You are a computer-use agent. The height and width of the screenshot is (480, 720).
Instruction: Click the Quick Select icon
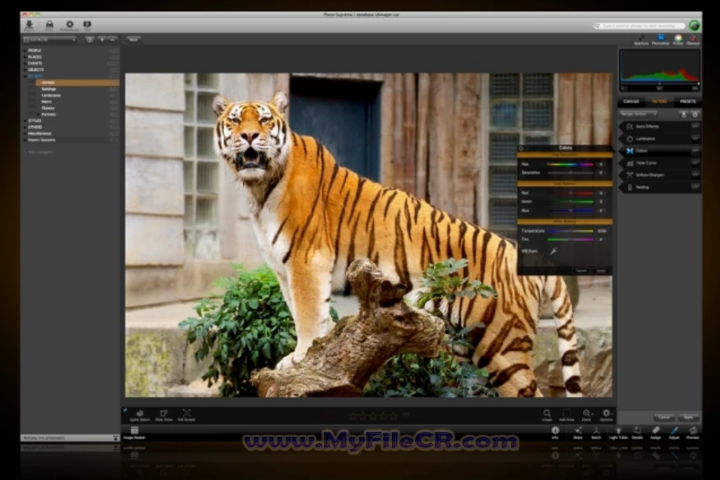coord(140,413)
